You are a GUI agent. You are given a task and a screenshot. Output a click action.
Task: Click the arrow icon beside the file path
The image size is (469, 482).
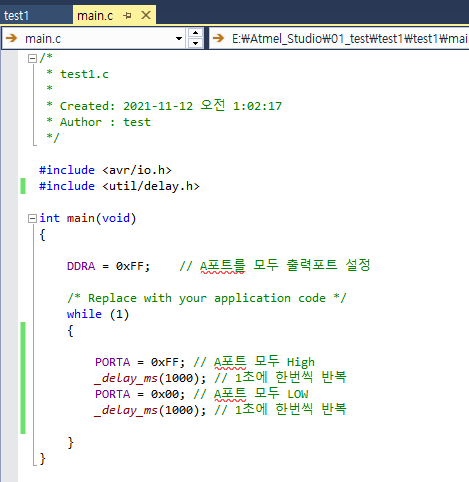coord(218,38)
